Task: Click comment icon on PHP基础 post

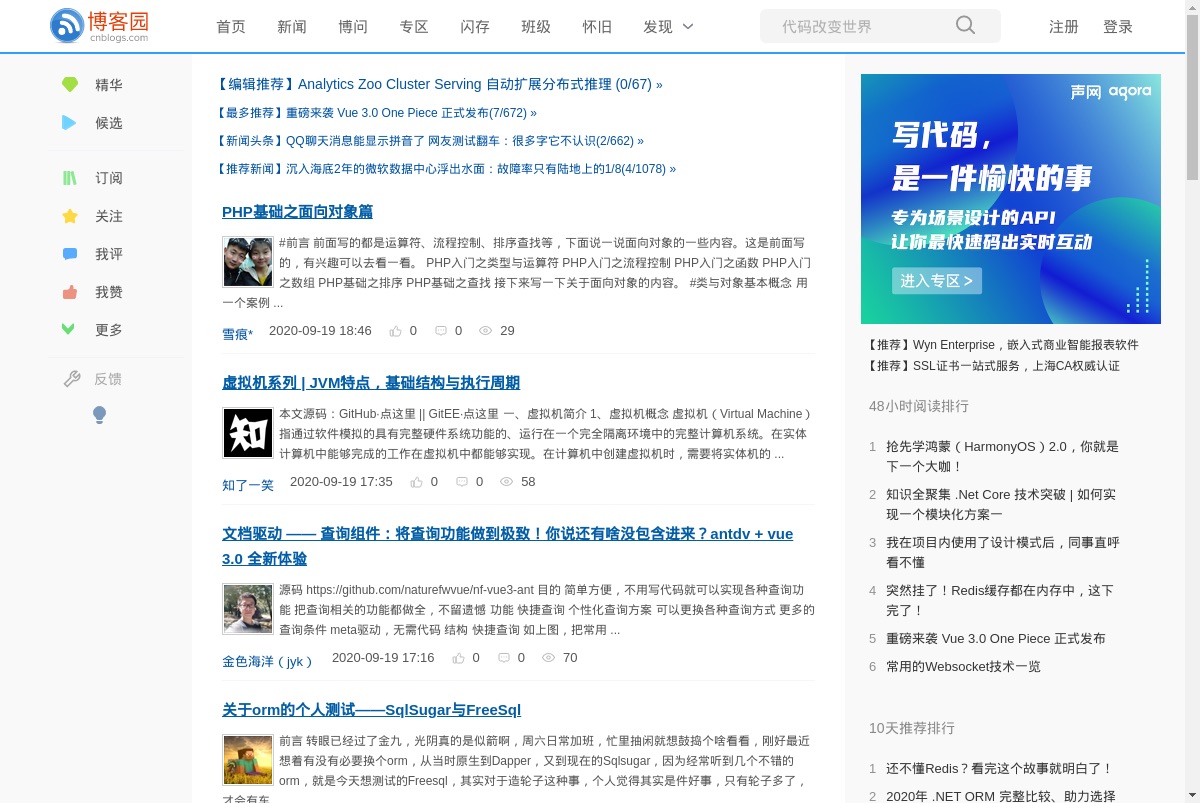Action: point(441,330)
